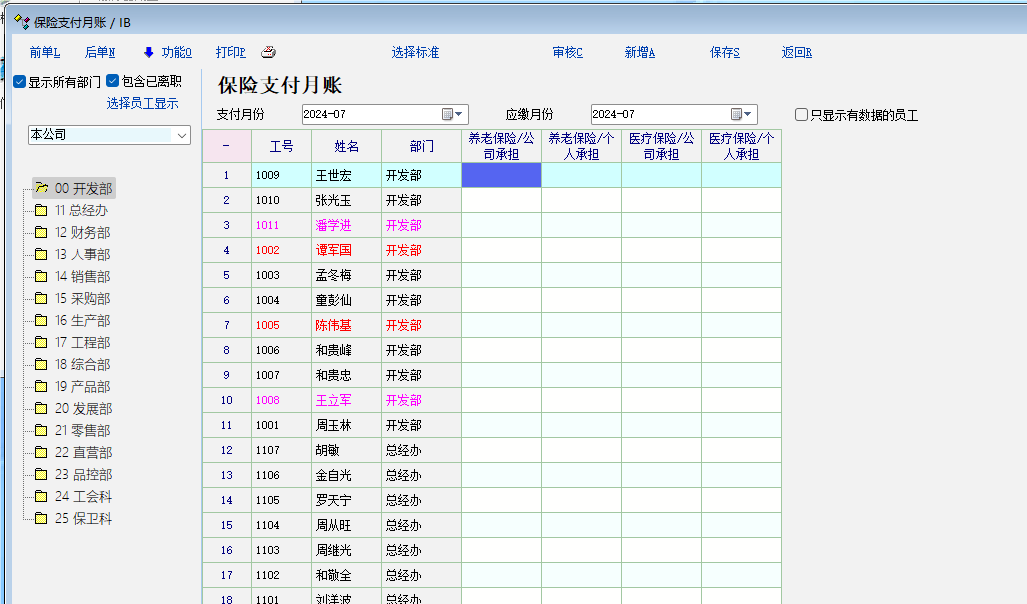Click the folder icon beside 25 保卫科
1027x604 pixels.
[x=41, y=518]
